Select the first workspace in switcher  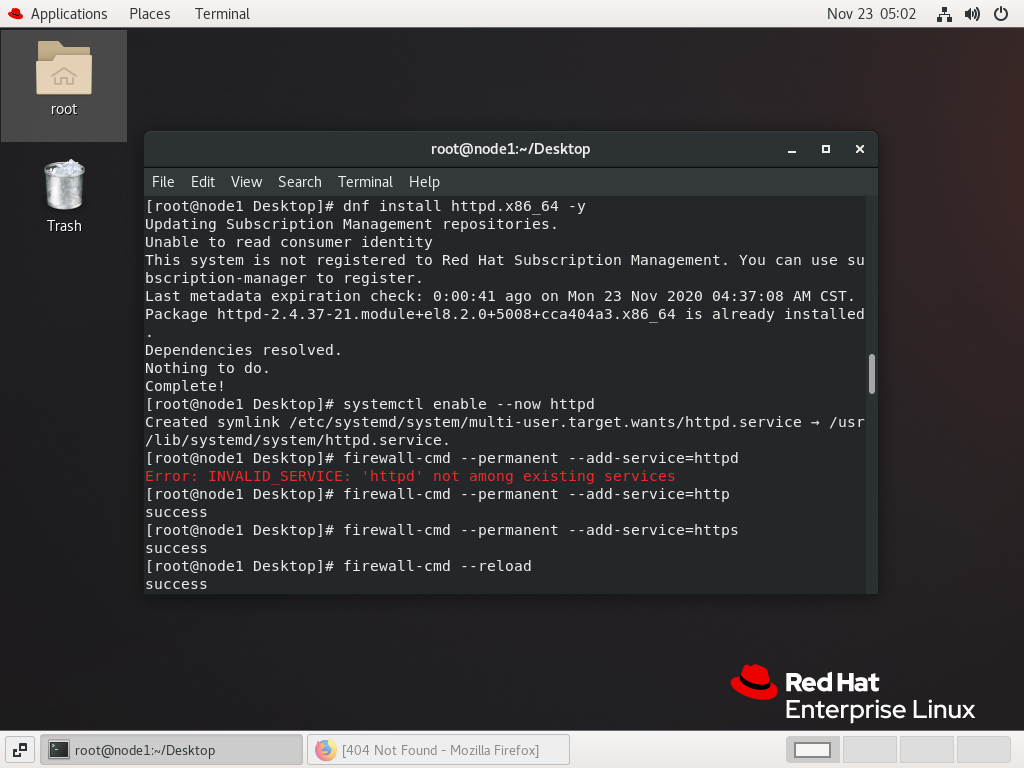pos(812,750)
